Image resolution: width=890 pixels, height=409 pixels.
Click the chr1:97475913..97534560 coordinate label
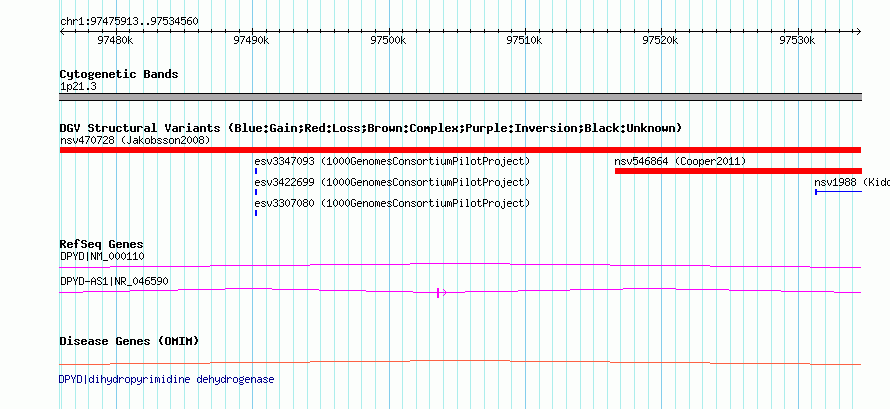click(x=129, y=22)
